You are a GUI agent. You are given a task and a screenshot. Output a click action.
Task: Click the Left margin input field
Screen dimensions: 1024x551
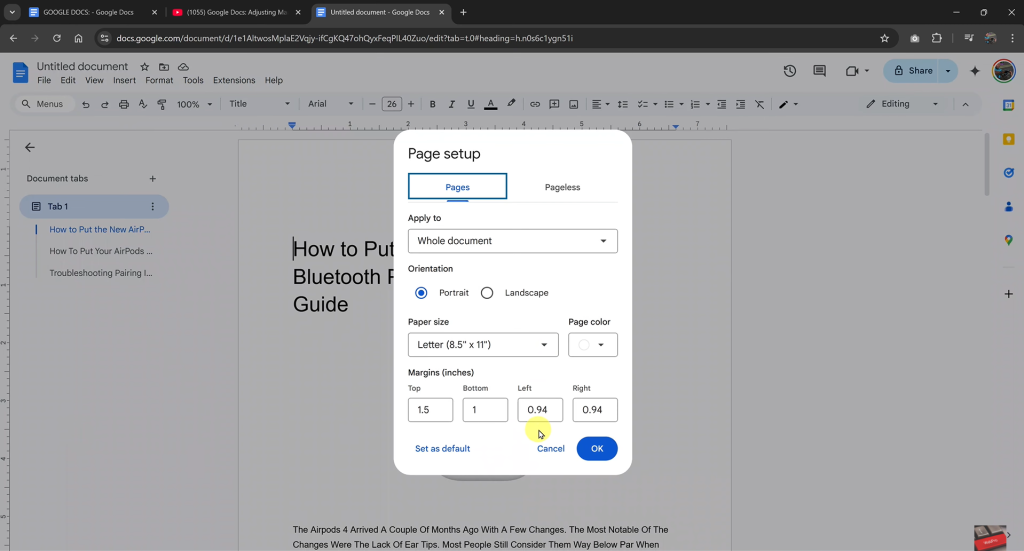coord(540,410)
